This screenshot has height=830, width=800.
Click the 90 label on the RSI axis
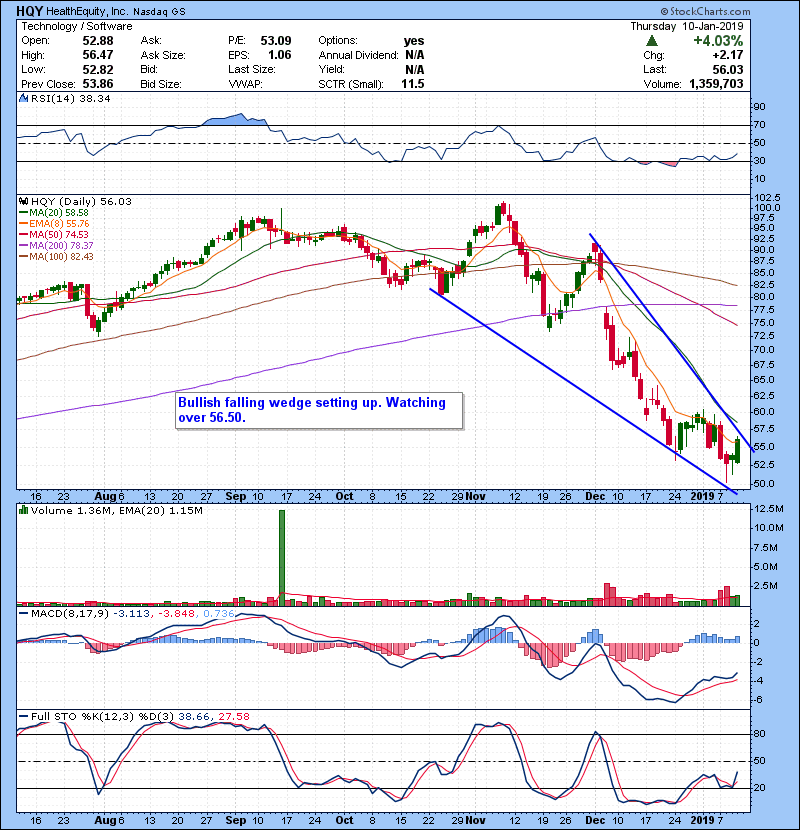click(x=759, y=107)
